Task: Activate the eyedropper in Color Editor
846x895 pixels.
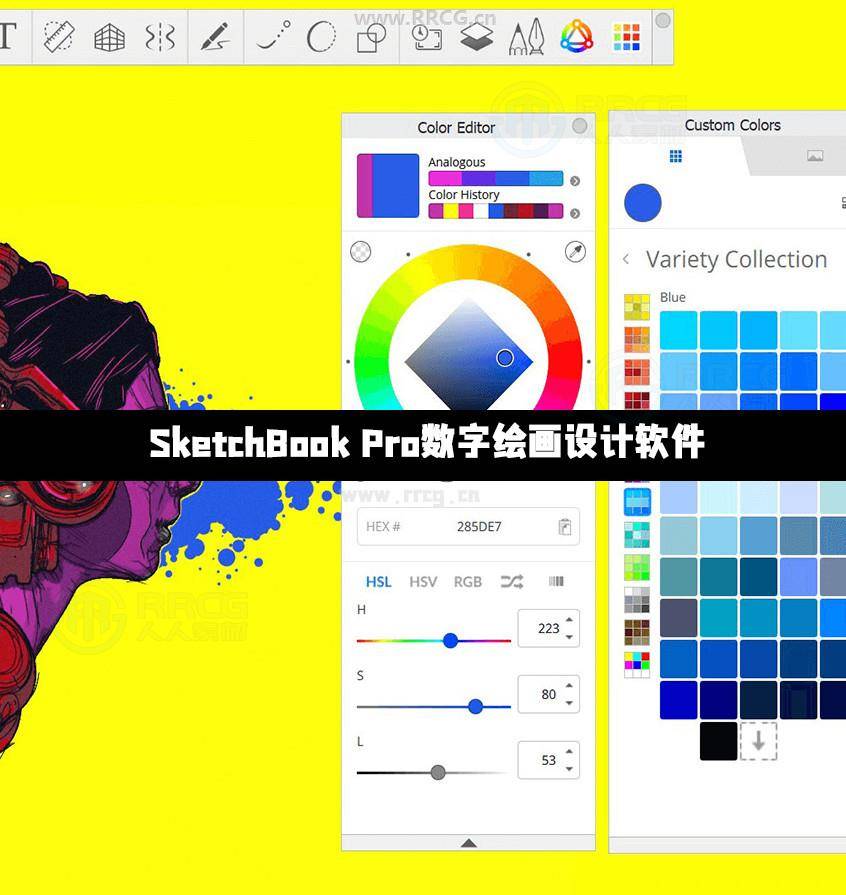Action: click(575, 252)
